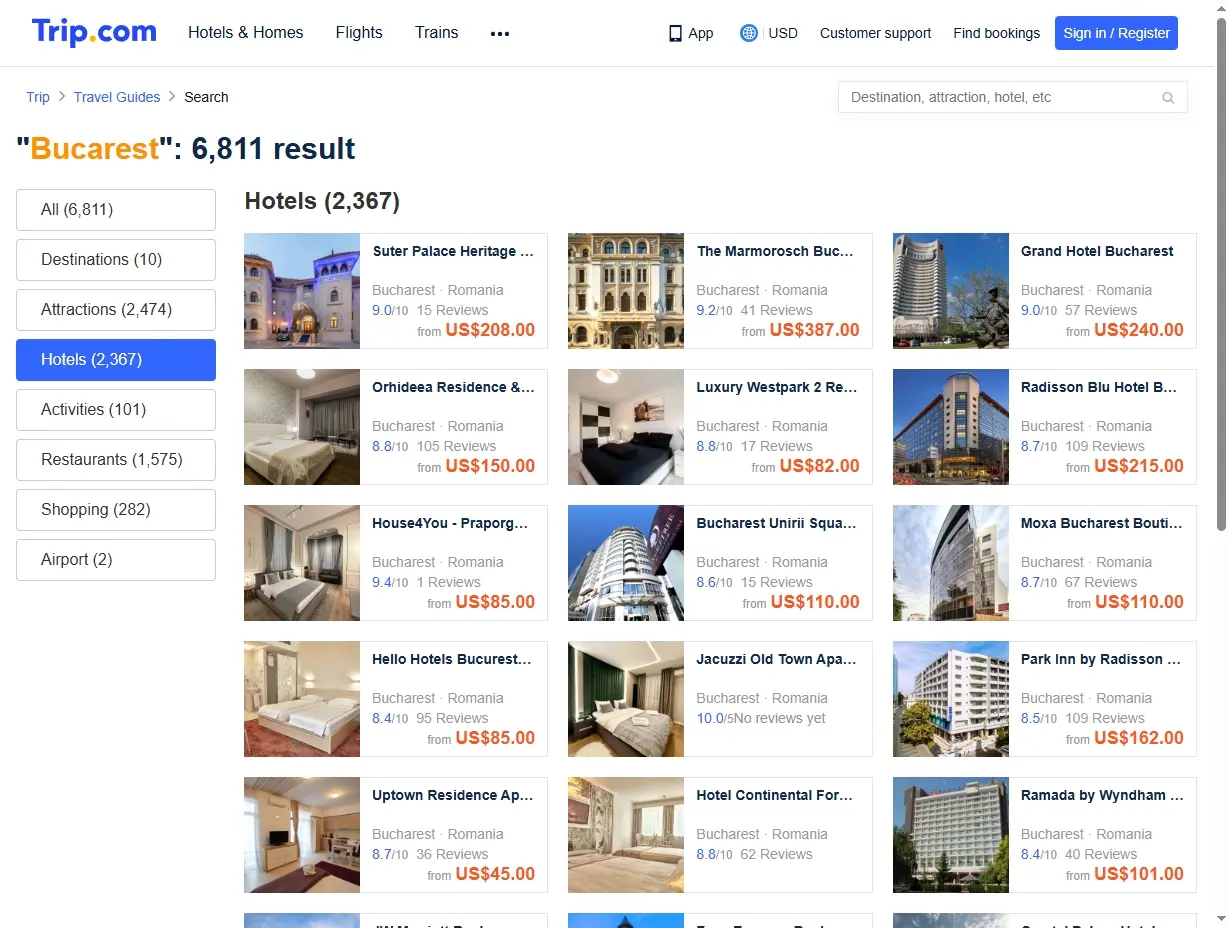Click Find bookings link
This screenshot has height=928, width=1229.
[996, 33]
